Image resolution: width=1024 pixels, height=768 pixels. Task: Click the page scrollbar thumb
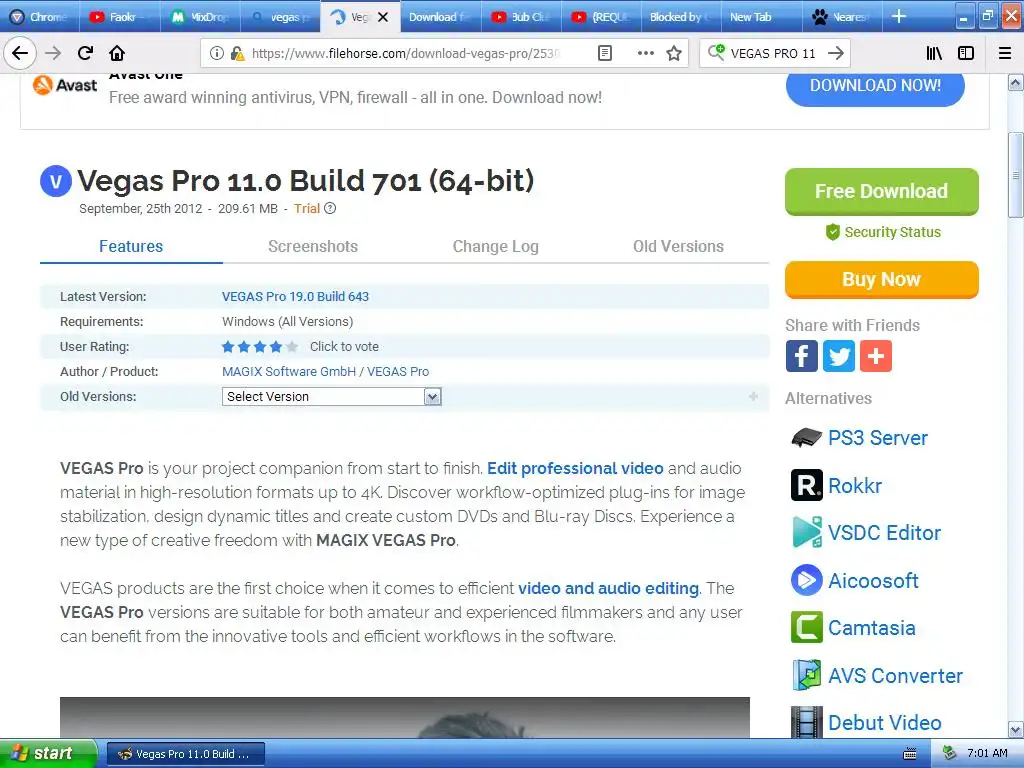(x=1015, y=175)
